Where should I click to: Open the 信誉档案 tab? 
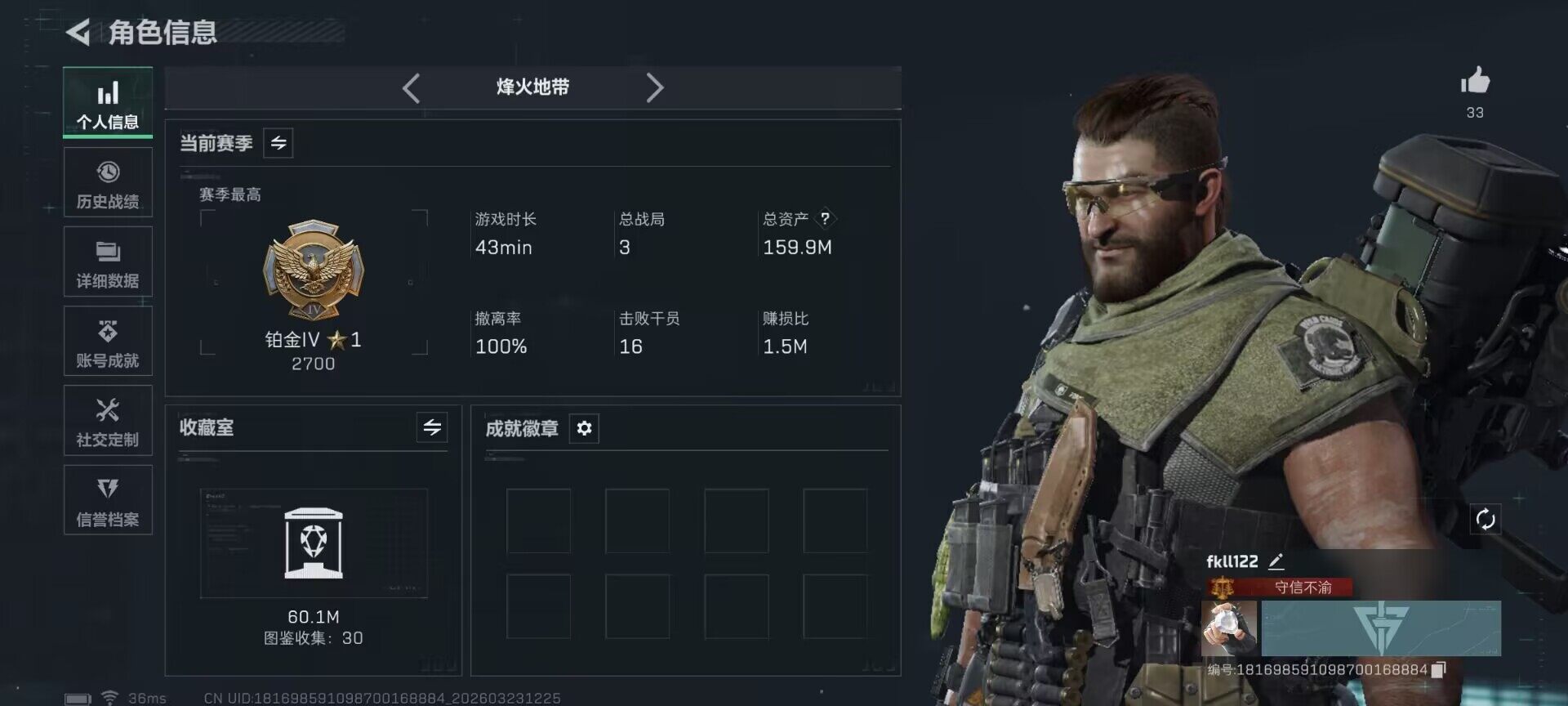108,500
